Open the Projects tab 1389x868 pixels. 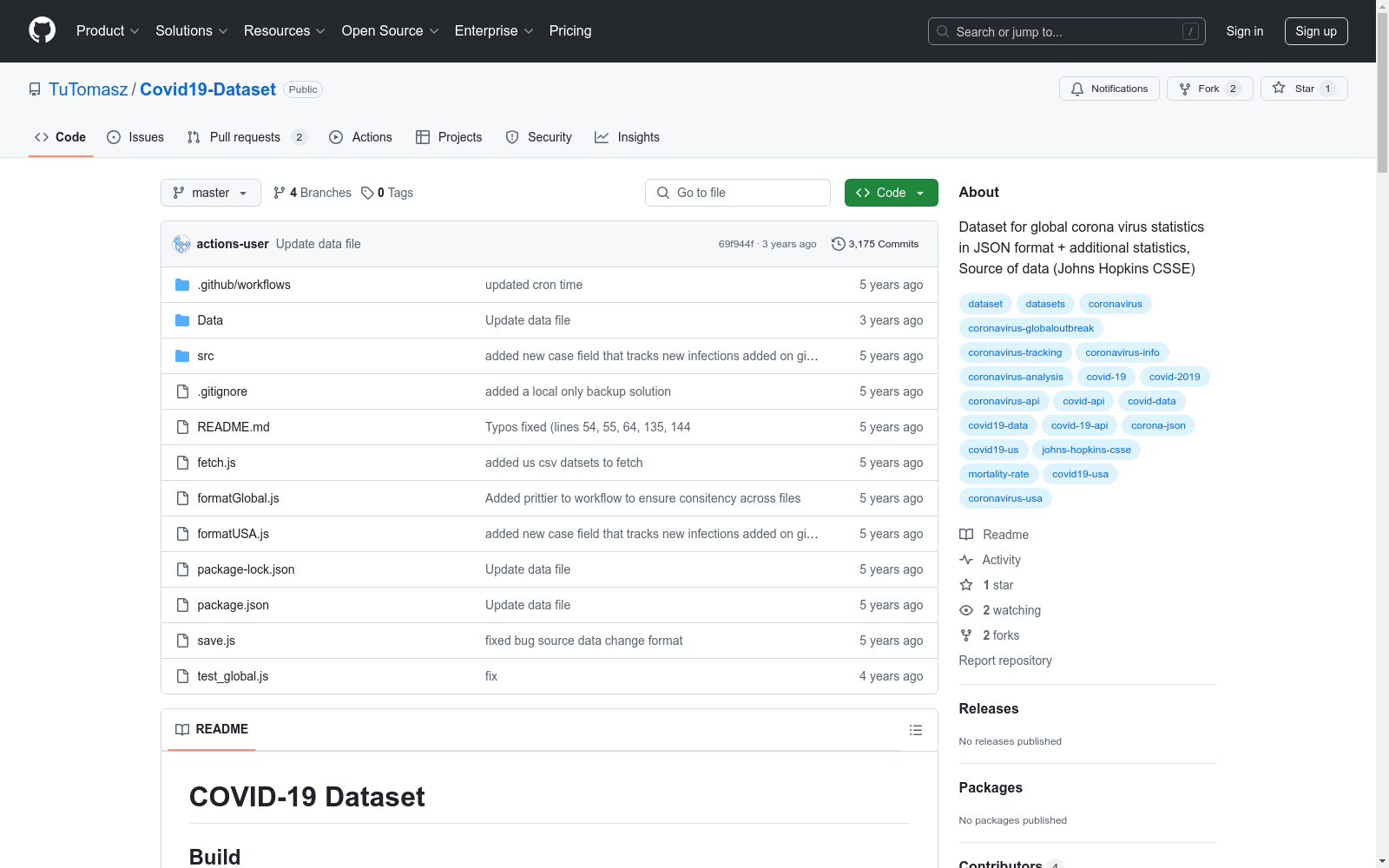tap(449, 137)
